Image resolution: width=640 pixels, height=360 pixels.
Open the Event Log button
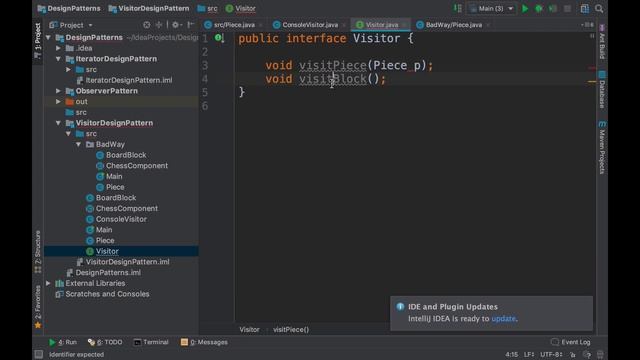(x=571, y=342)
